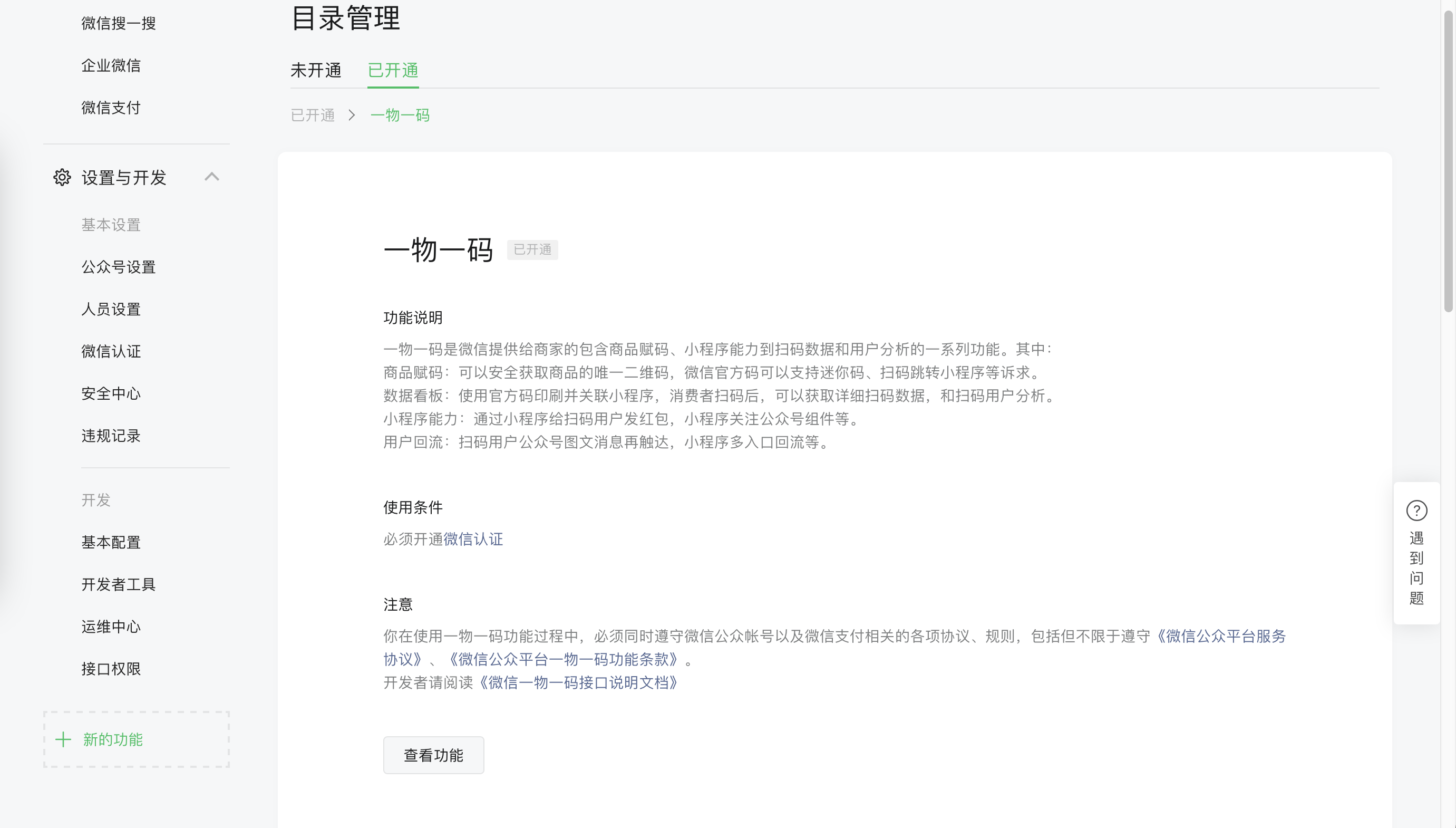Open the 微信认证 link under 使用条件
The height and width of the screenshot is (828, 1456).
[473, 539]
